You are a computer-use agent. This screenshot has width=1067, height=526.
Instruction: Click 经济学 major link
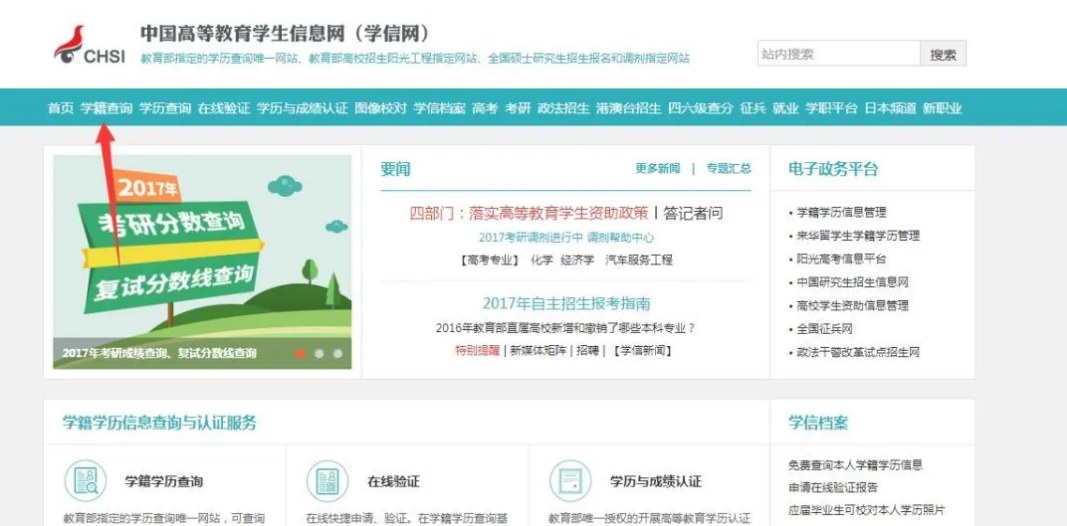(x=577, y=260)
